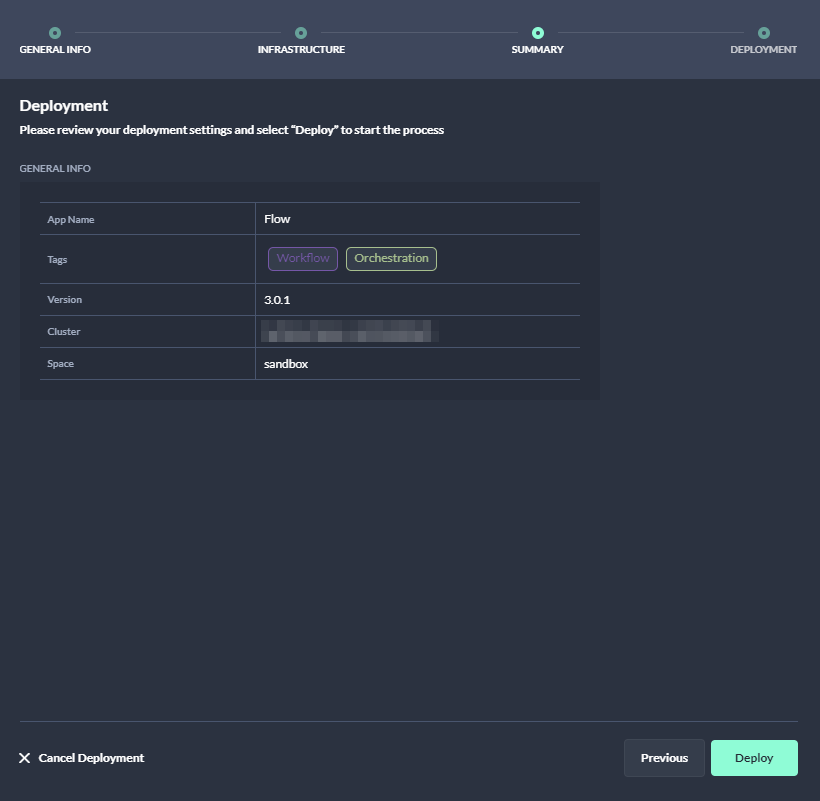Select the sandbox space value

286,364
